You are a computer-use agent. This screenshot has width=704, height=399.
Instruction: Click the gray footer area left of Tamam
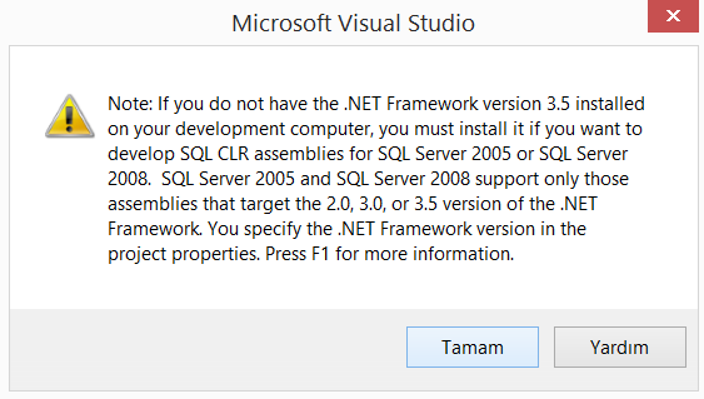207,348
